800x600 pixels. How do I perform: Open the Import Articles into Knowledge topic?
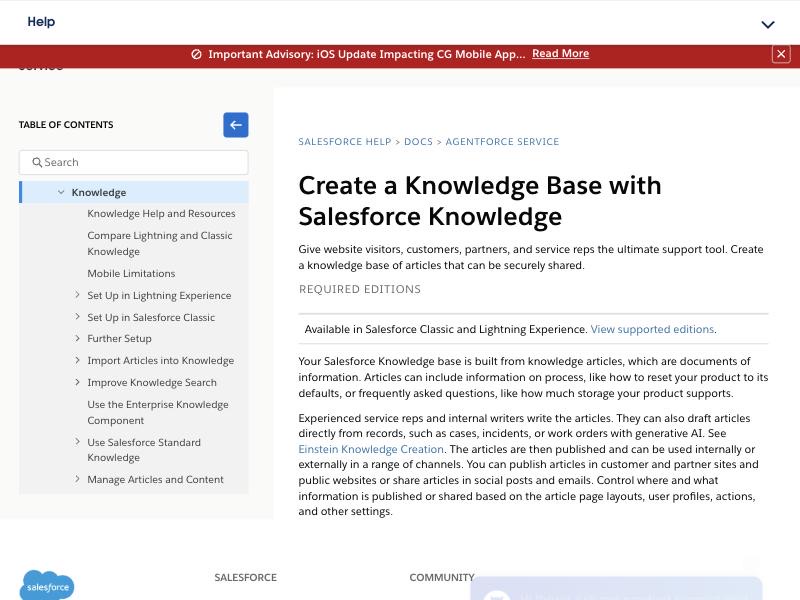pos(161,361)
